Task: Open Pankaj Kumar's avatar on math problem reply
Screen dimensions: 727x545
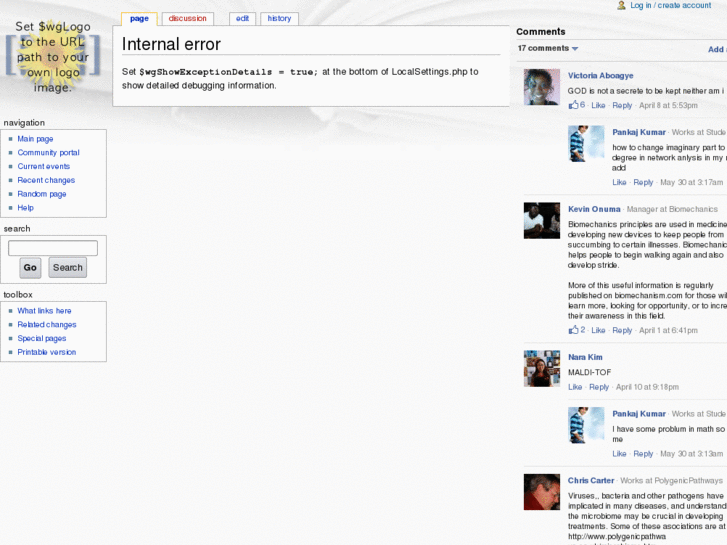Action: [586, 425]
